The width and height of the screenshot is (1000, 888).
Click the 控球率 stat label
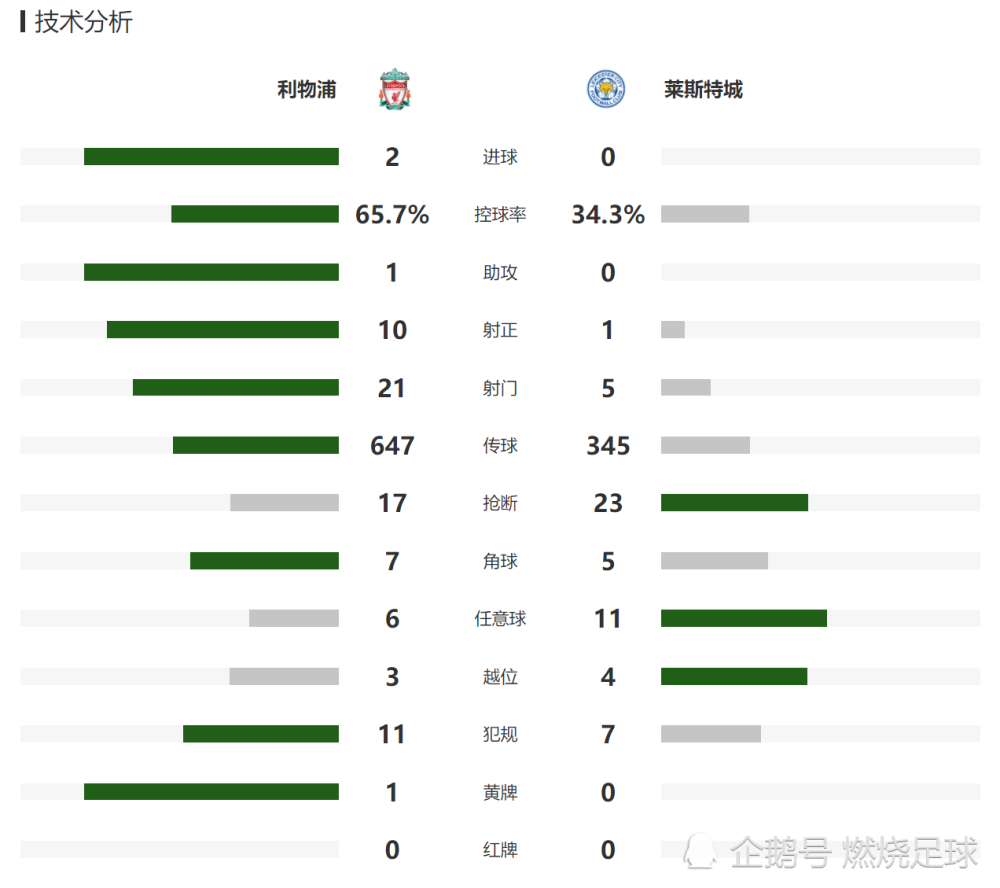[501, 214]
